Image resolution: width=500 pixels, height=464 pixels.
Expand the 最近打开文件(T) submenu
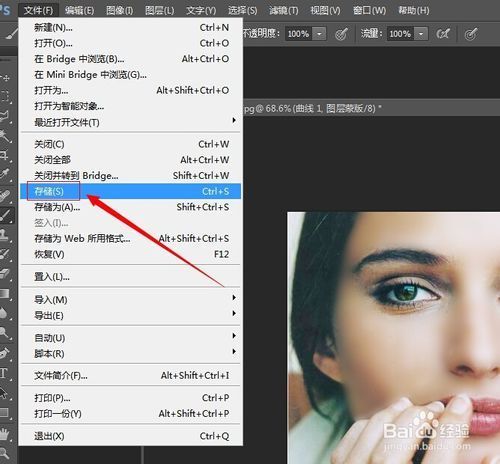(131, 122)
